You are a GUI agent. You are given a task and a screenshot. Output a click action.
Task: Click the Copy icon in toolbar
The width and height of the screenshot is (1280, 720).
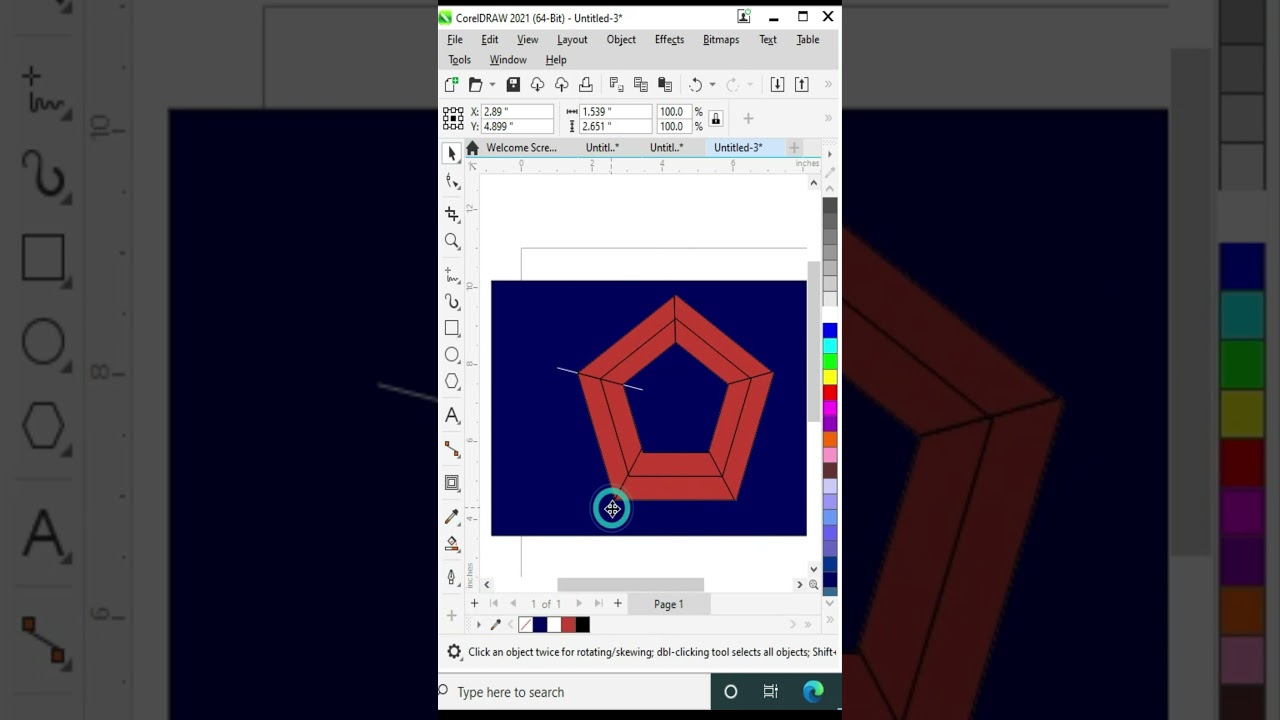click(640, 85)
